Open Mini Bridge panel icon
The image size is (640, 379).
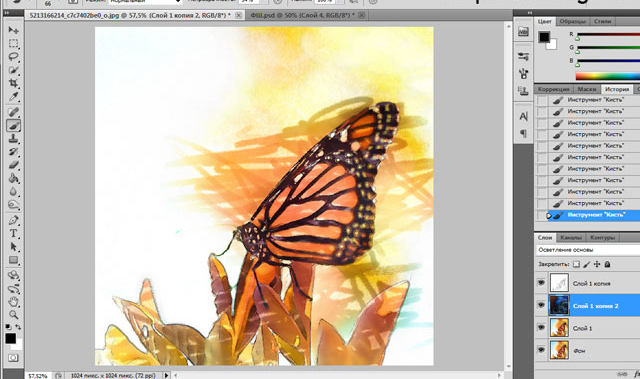click(523, 31)
